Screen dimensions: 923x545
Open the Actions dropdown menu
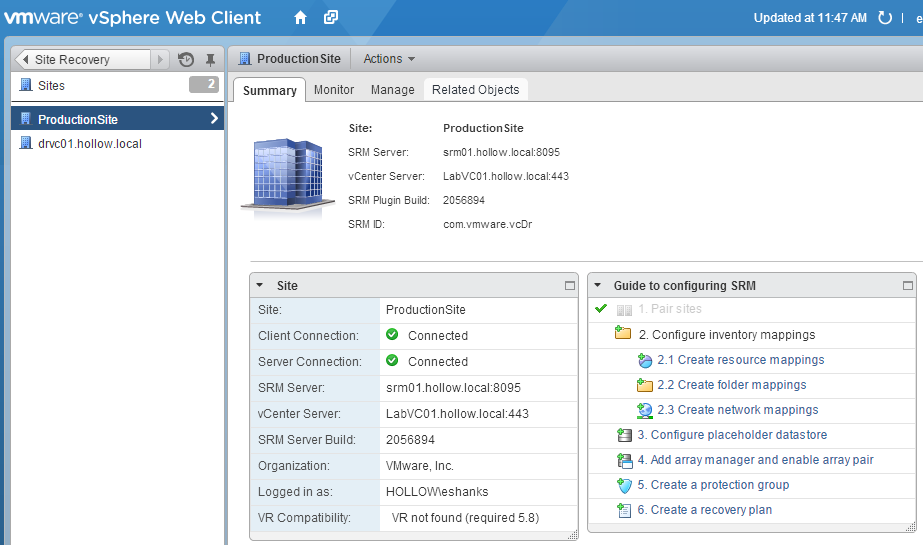[x=389, y=59]
